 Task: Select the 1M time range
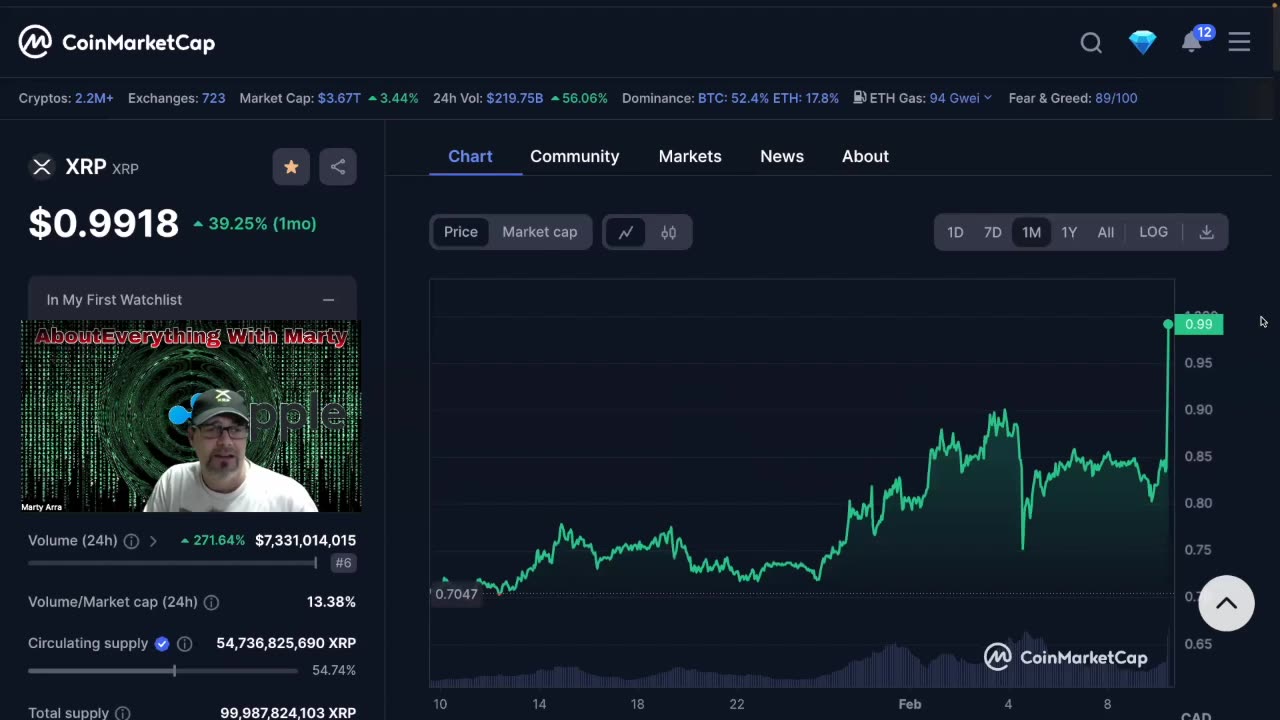[x=1031, y=232]
